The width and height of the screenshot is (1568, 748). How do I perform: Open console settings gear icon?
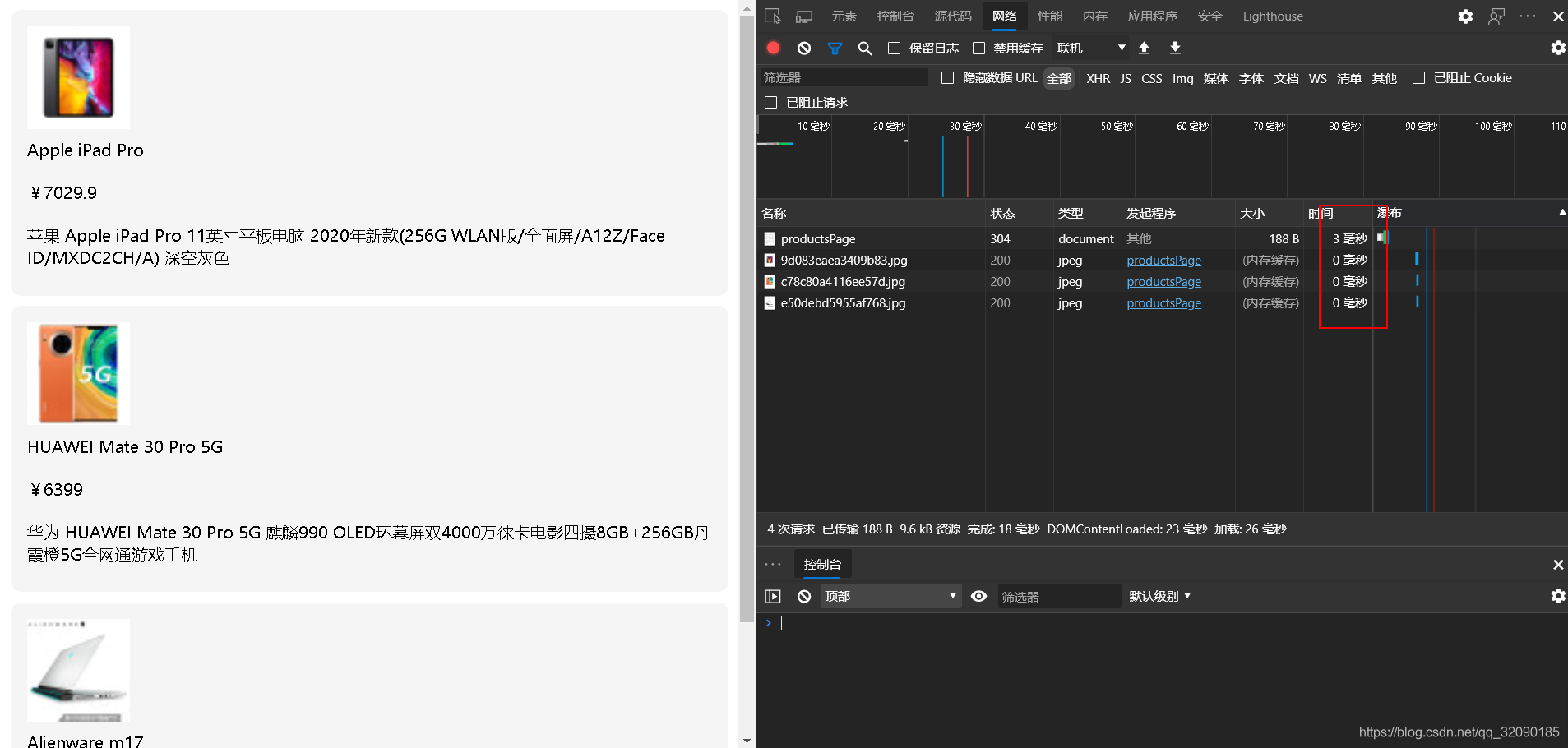coord(1558,596)
